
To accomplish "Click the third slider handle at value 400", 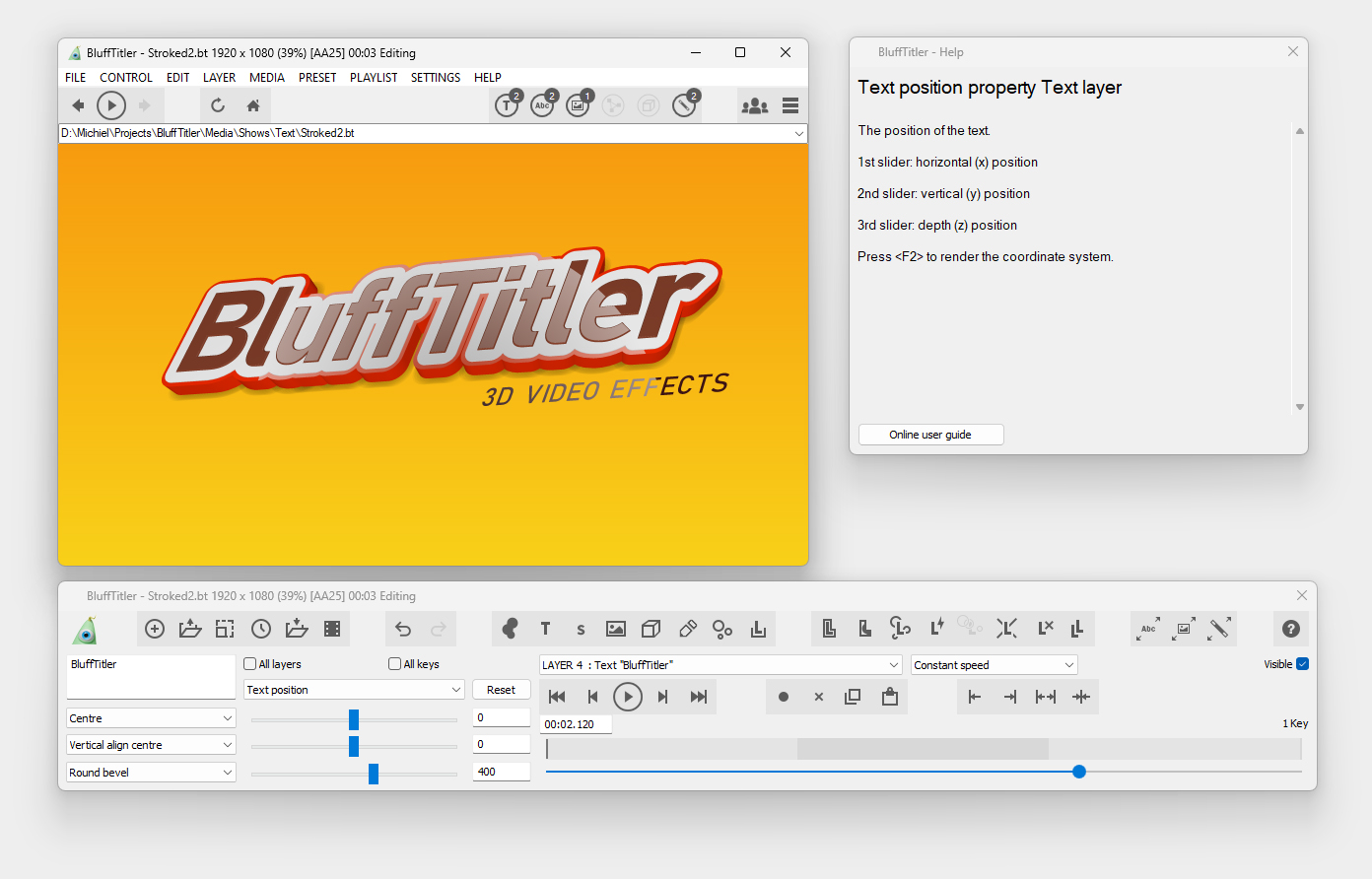I will (374, 775).
